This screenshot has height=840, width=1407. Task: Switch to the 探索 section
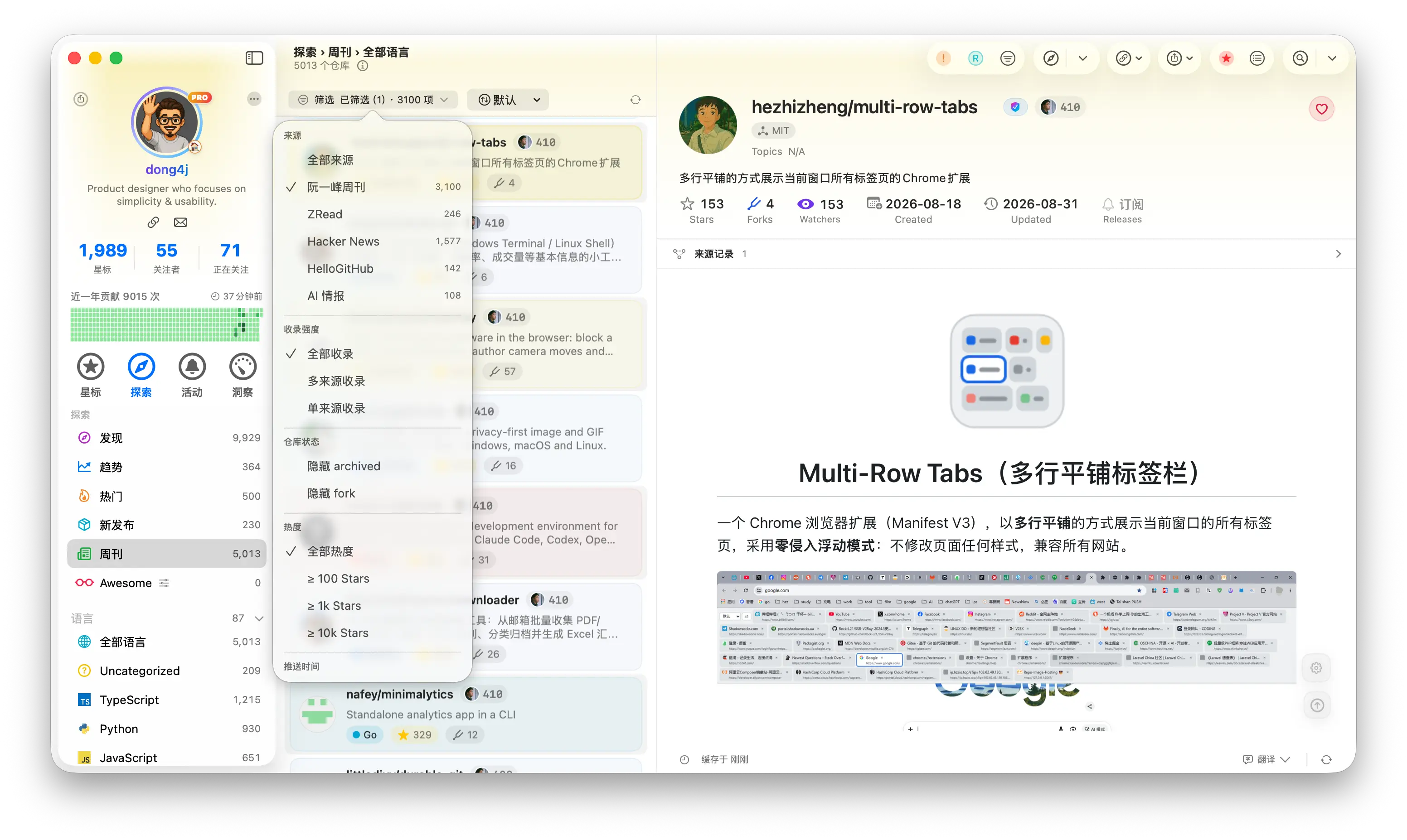(141, 376)
